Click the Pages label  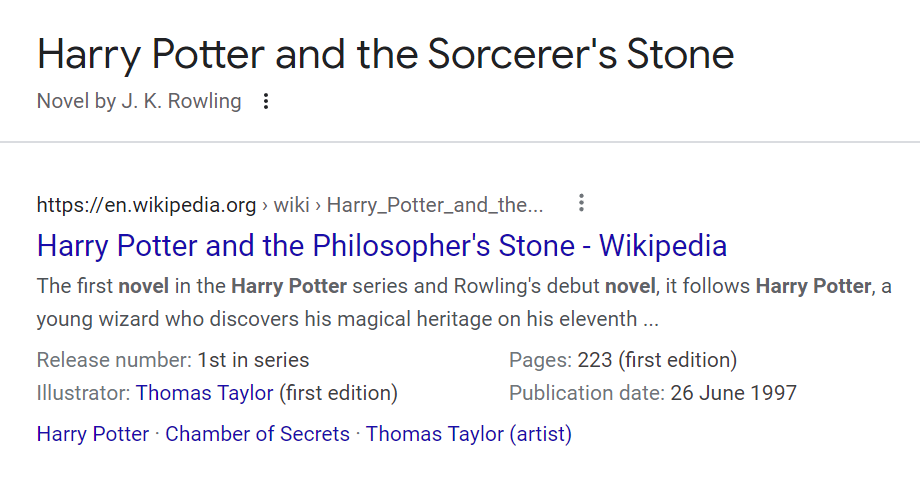(x=540, y=360)
